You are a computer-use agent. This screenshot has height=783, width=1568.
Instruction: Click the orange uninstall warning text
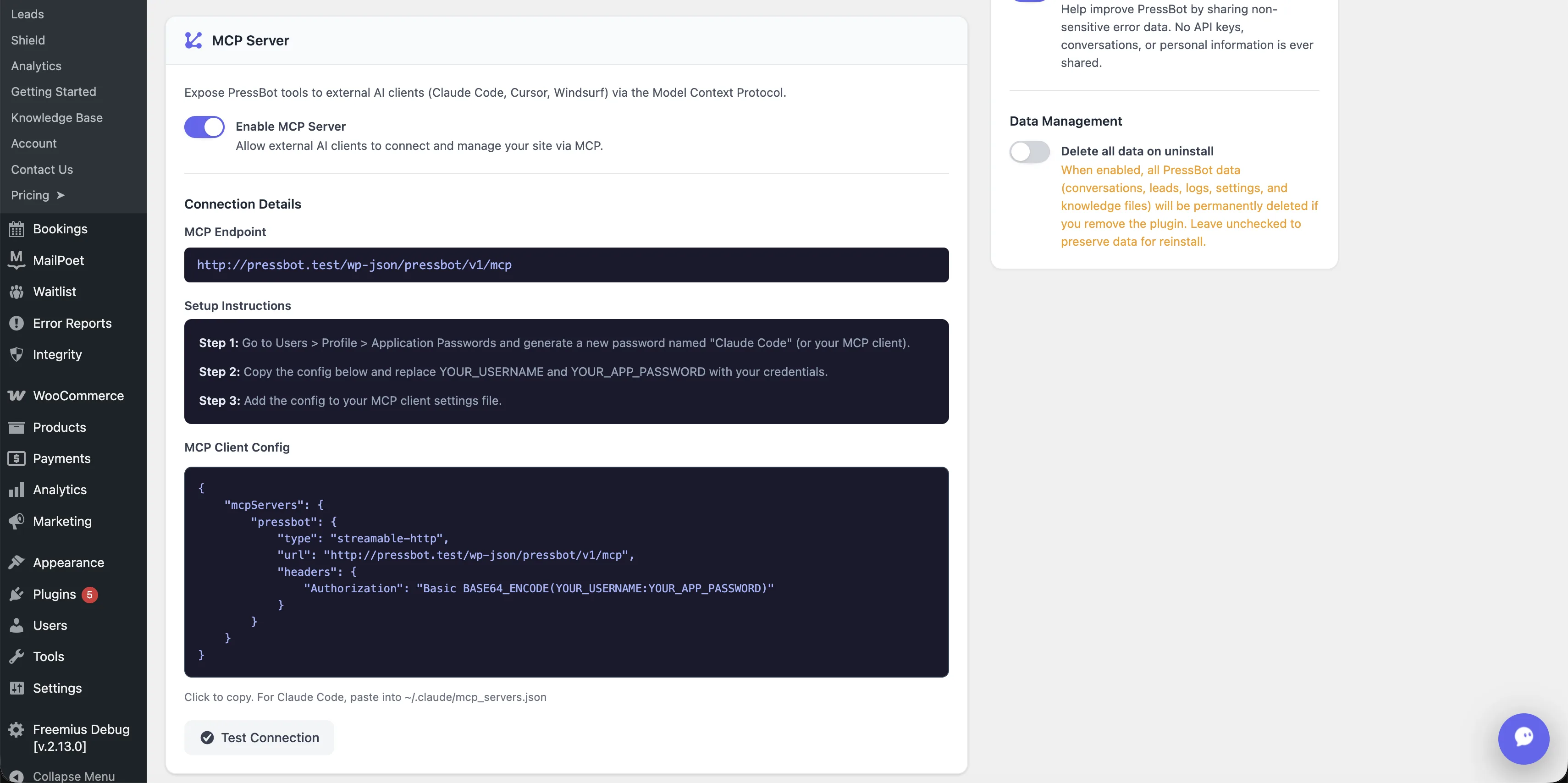(1189, 206)
